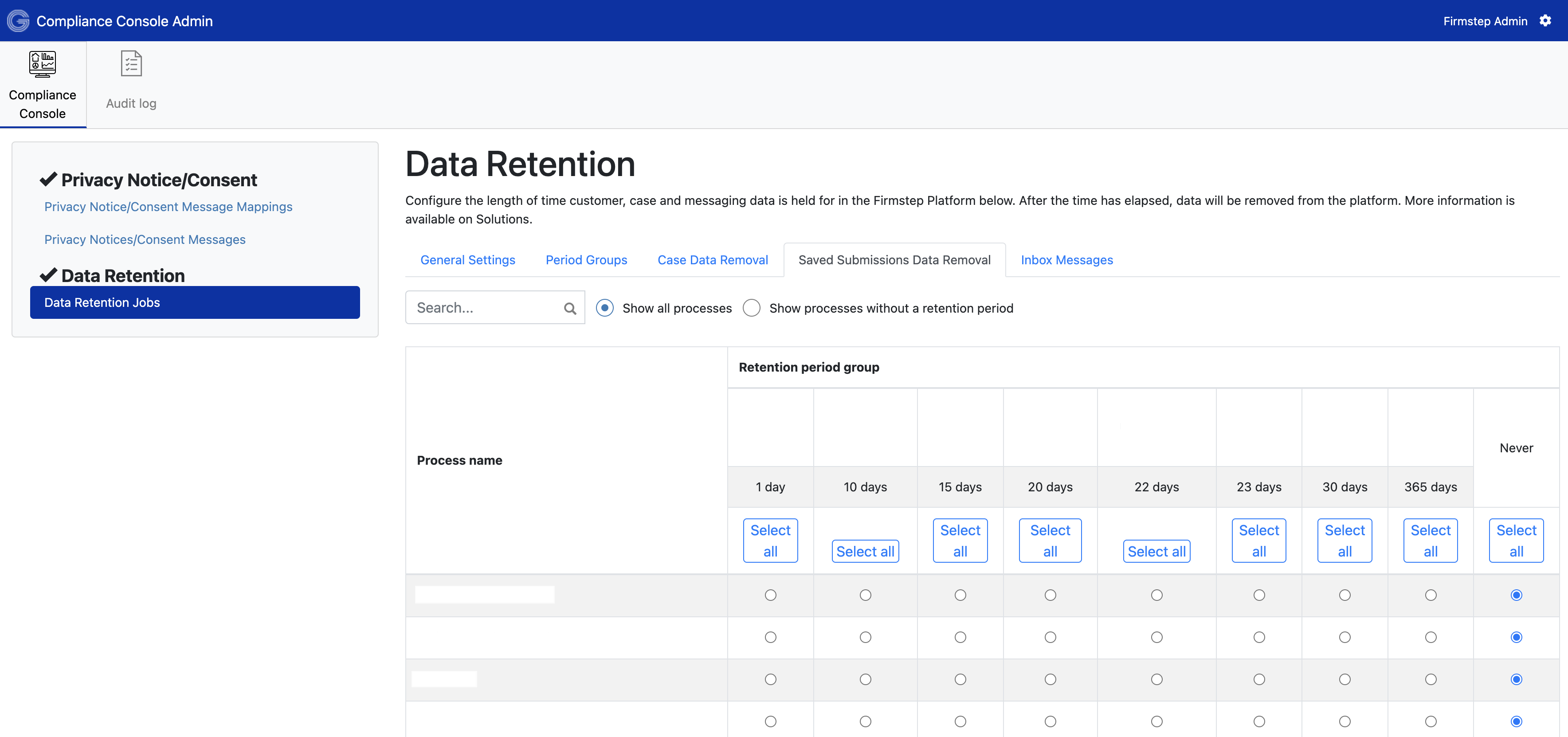1568x737 pixels.
Task: Open the Inbox Messages tab
Action: coord(1066,260)
